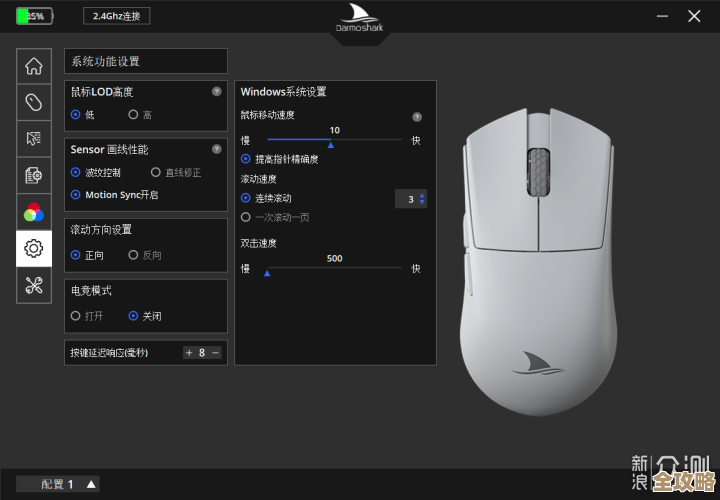Image resolution: width=720 pixels, height=500 pixels.
Task: Increase key delay response with plus
Action: [x=188, y=352]
